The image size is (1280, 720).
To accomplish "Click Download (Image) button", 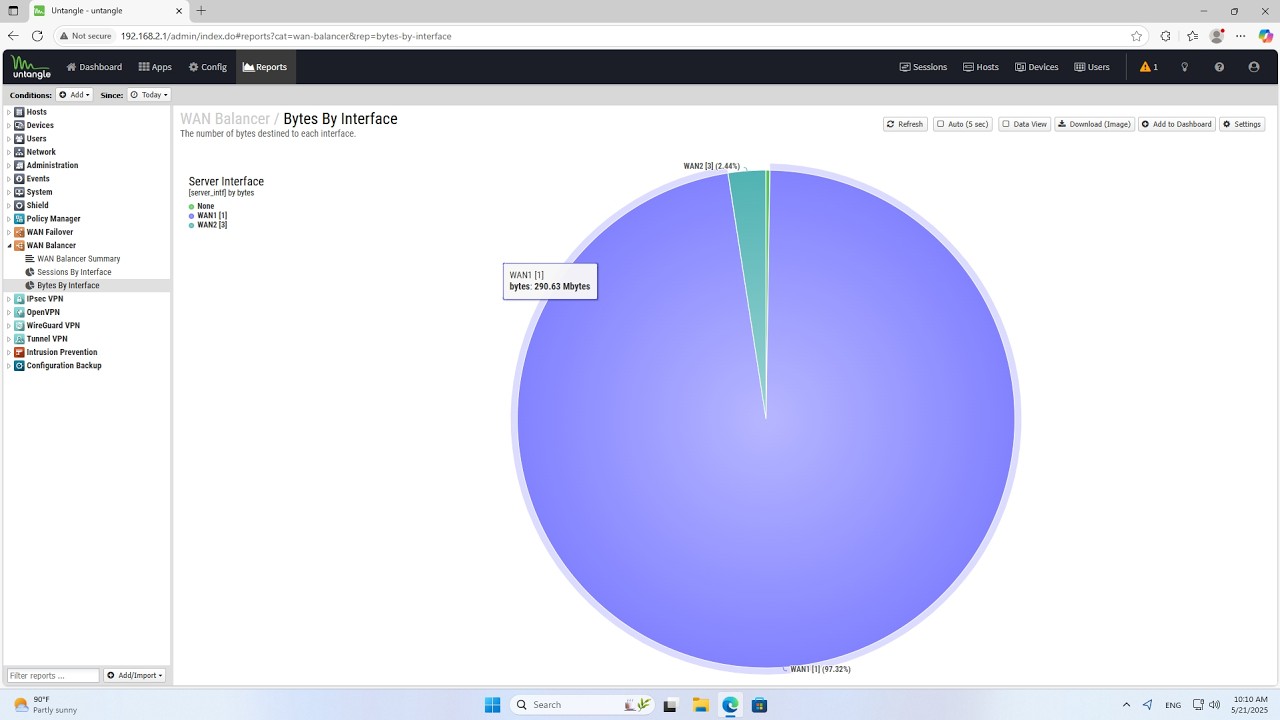I will click(x=1095, y=124).
